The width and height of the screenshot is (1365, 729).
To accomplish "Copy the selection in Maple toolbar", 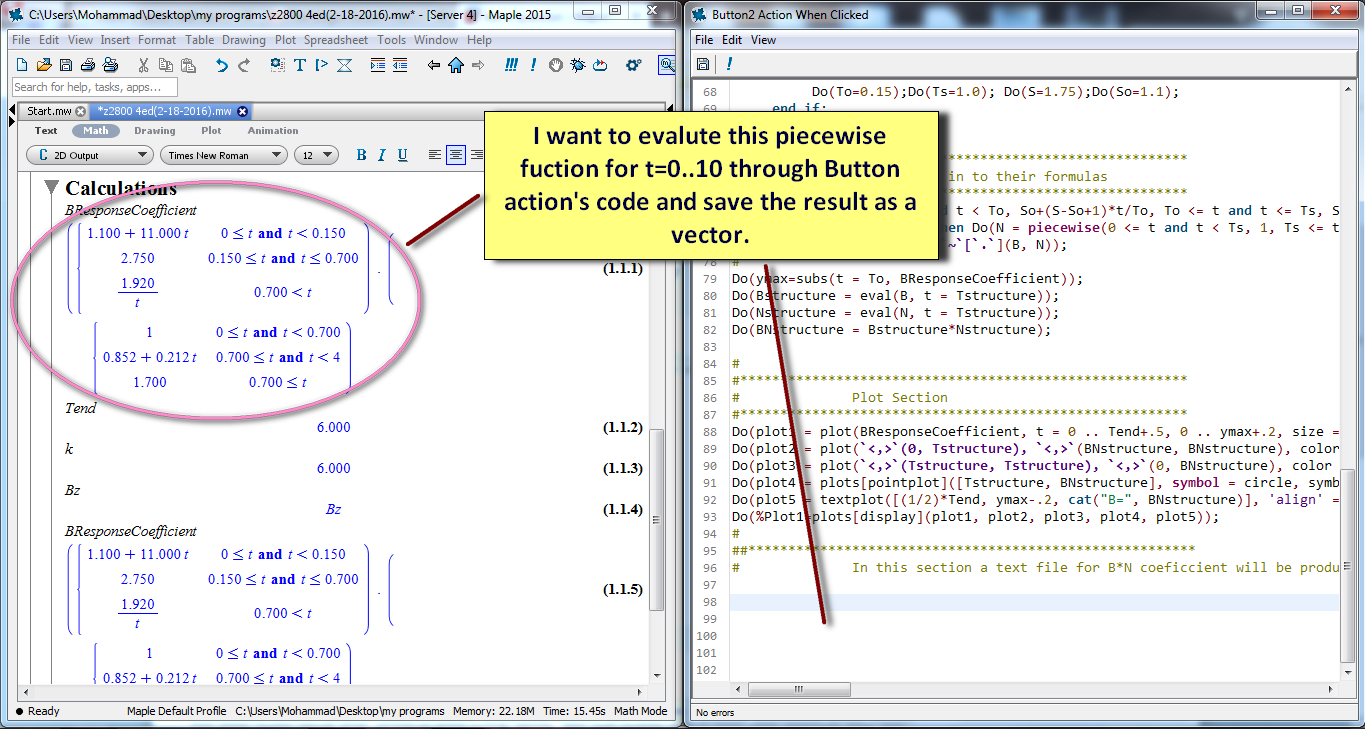I will (x=165, y=65).
